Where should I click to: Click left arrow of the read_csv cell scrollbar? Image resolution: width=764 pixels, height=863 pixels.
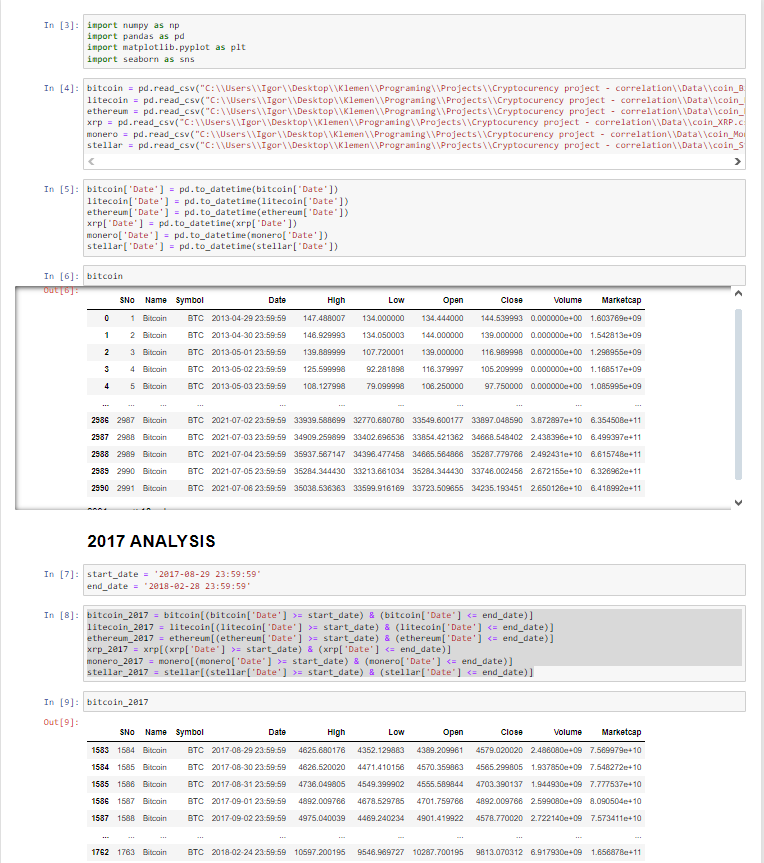click(92, 161)
